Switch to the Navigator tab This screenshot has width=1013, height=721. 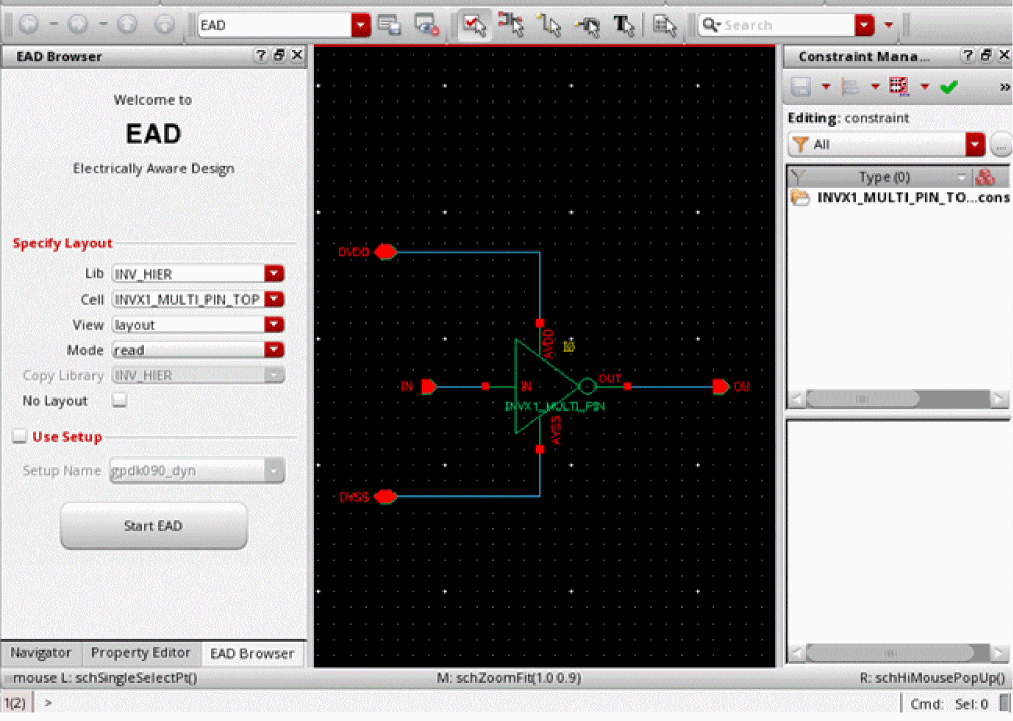[x=41, y=653]
